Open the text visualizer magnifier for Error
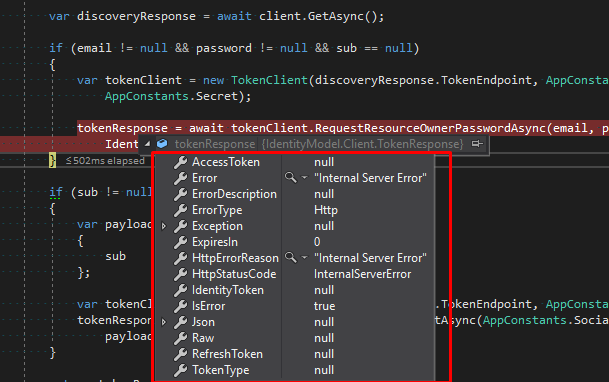 [x=290, y=178]
